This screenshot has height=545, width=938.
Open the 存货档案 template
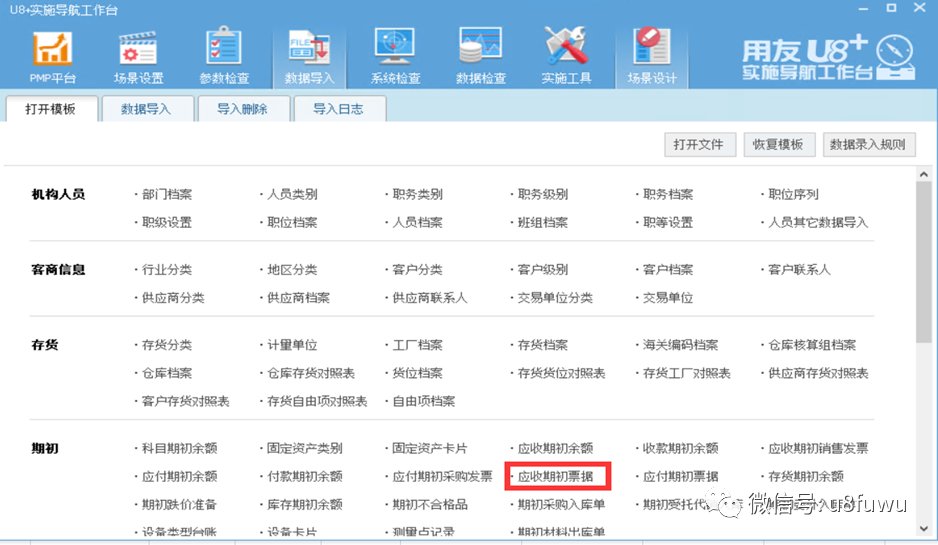tap(543, 345)
